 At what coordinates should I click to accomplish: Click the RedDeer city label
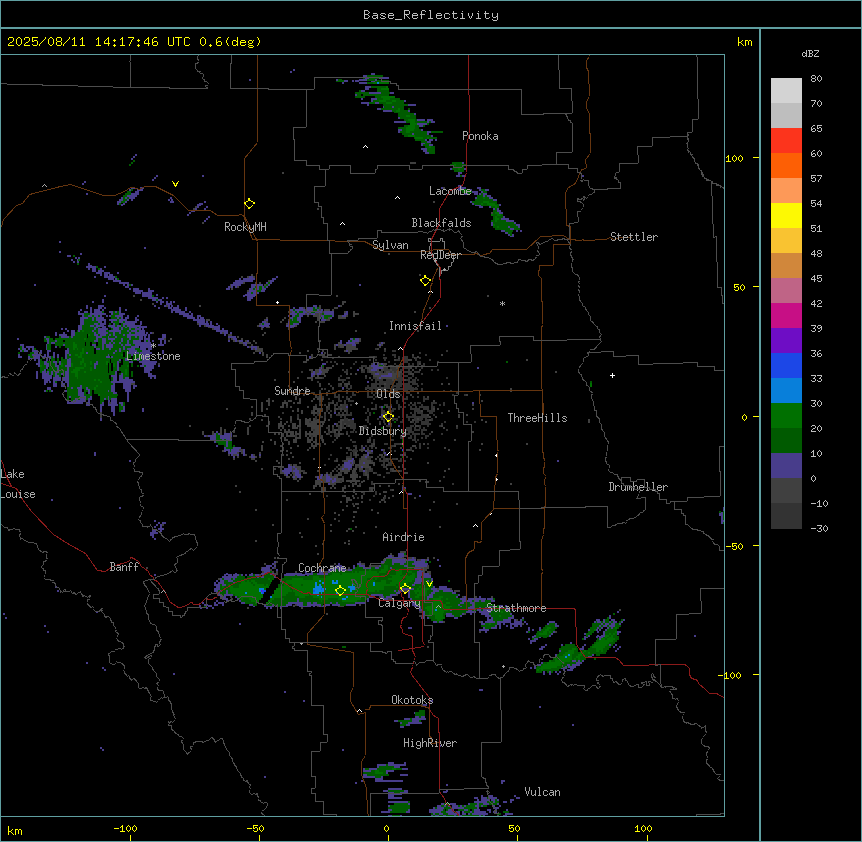(x=440, y=255)
